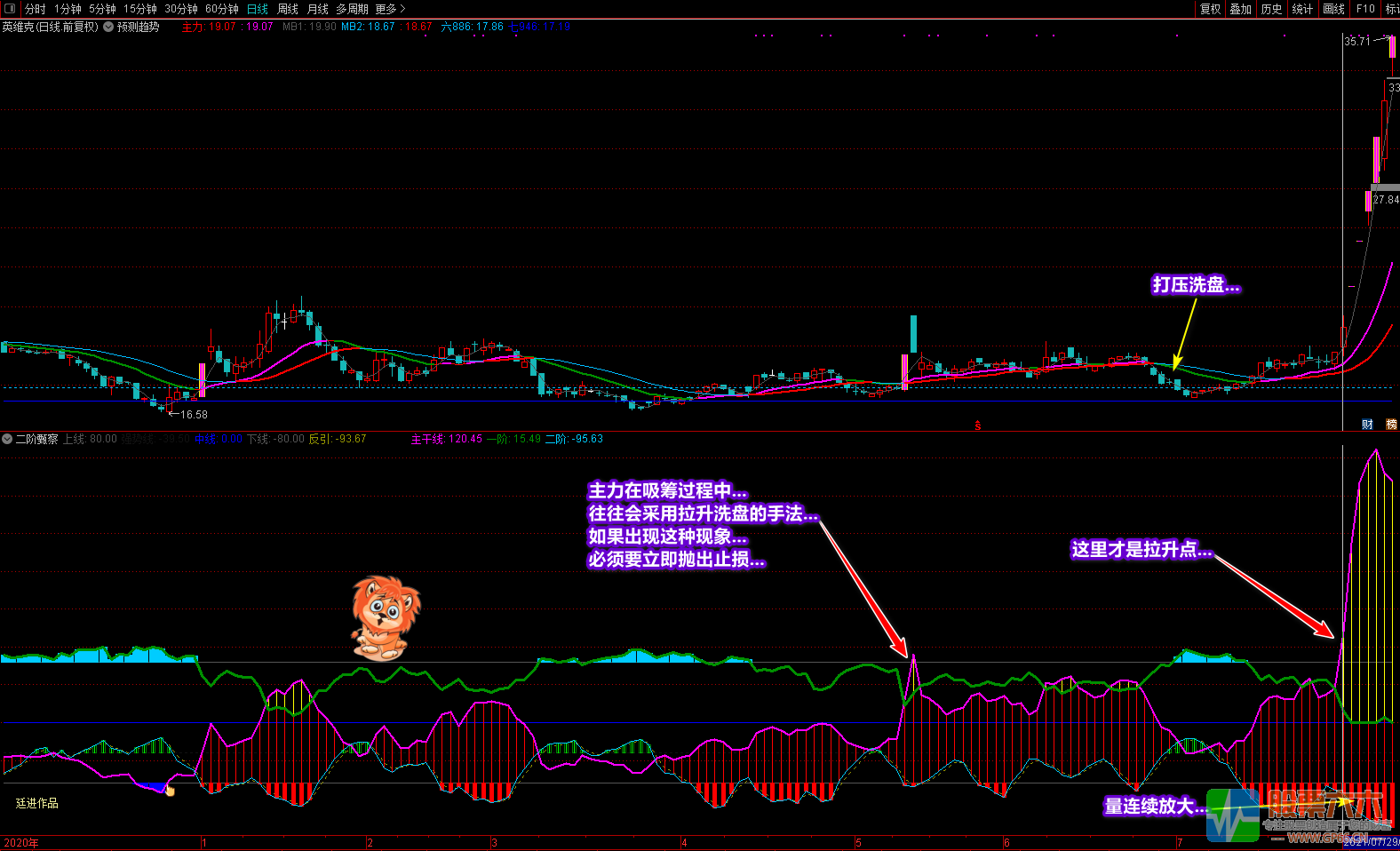Open F10 company info
The image size is (1400, 851).
click(1365, 9)
